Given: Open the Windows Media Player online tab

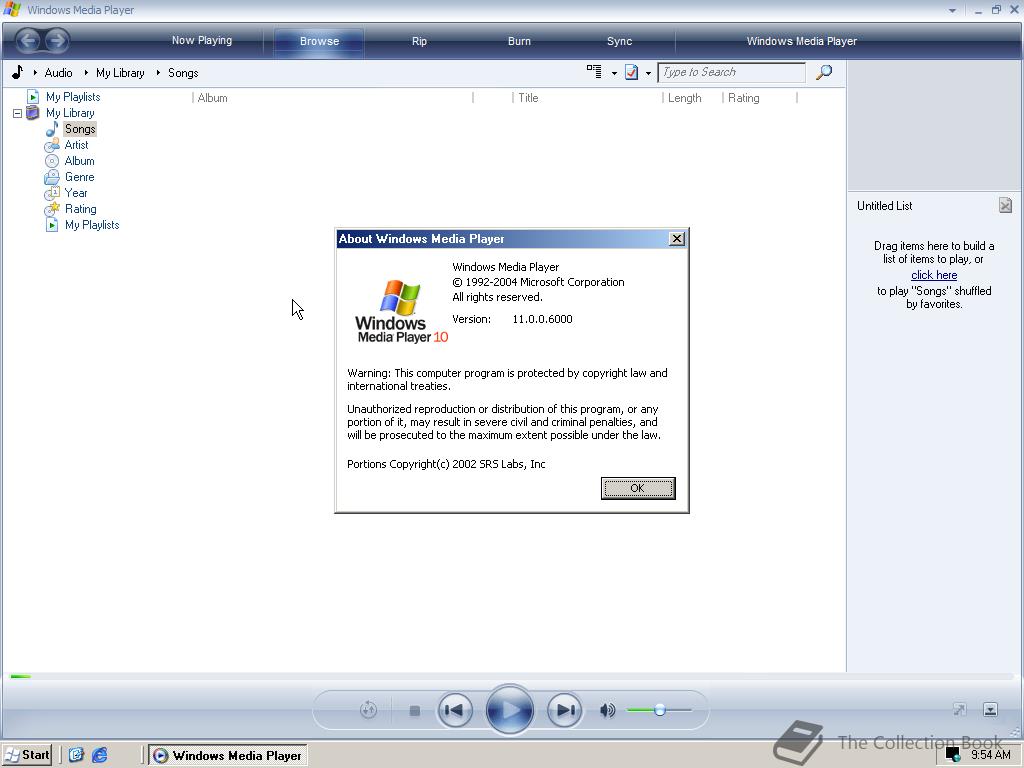Looking at the screenshot, I should click(801, 41).
